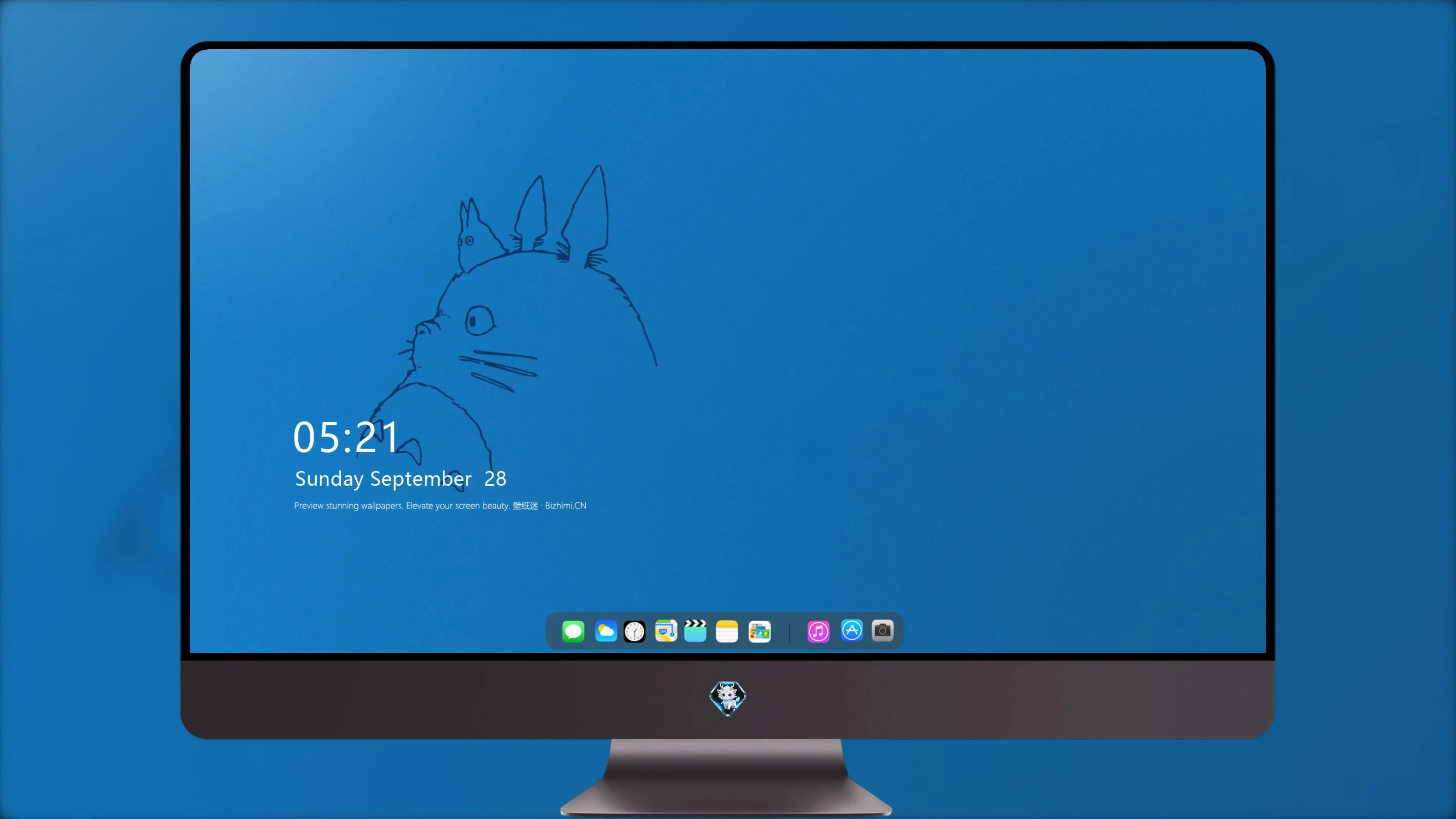Open the green Messages app in dock
The height and width of the screenshot is (819, 1456).
coord(573,631)
